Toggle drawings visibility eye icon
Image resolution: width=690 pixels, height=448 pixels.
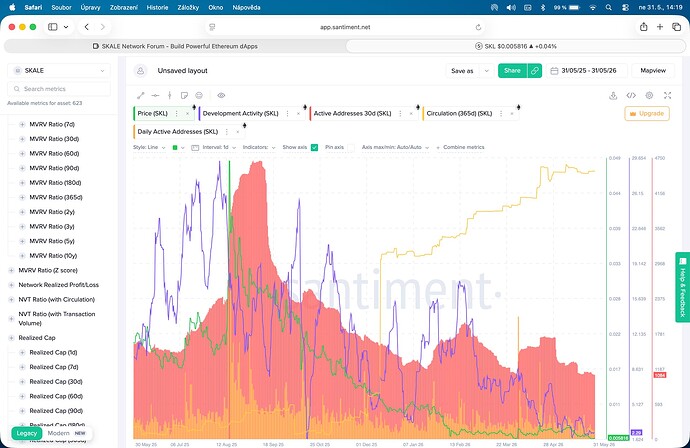click(x=221, y=95)
